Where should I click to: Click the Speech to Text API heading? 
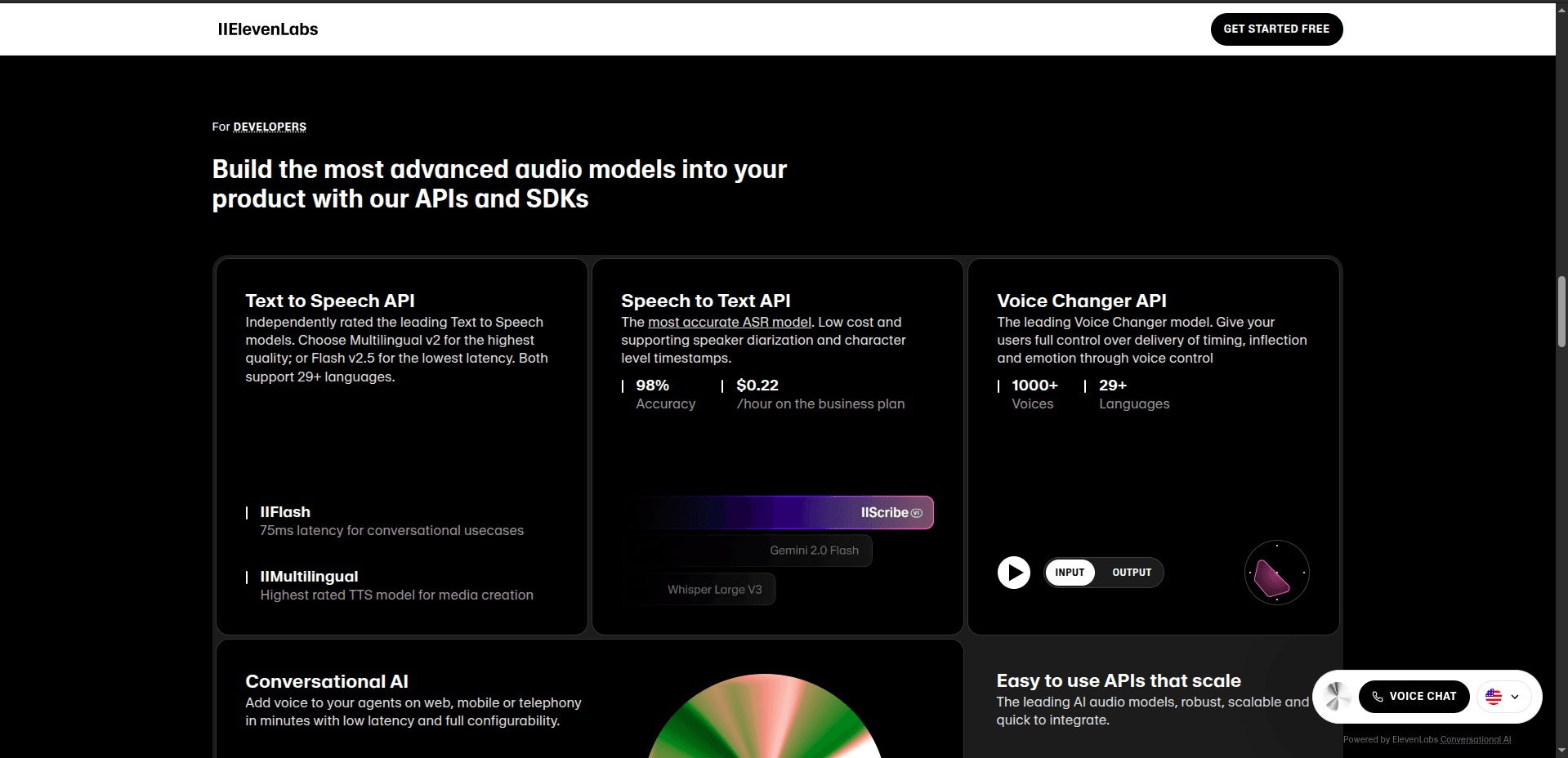tap(706, 301)
